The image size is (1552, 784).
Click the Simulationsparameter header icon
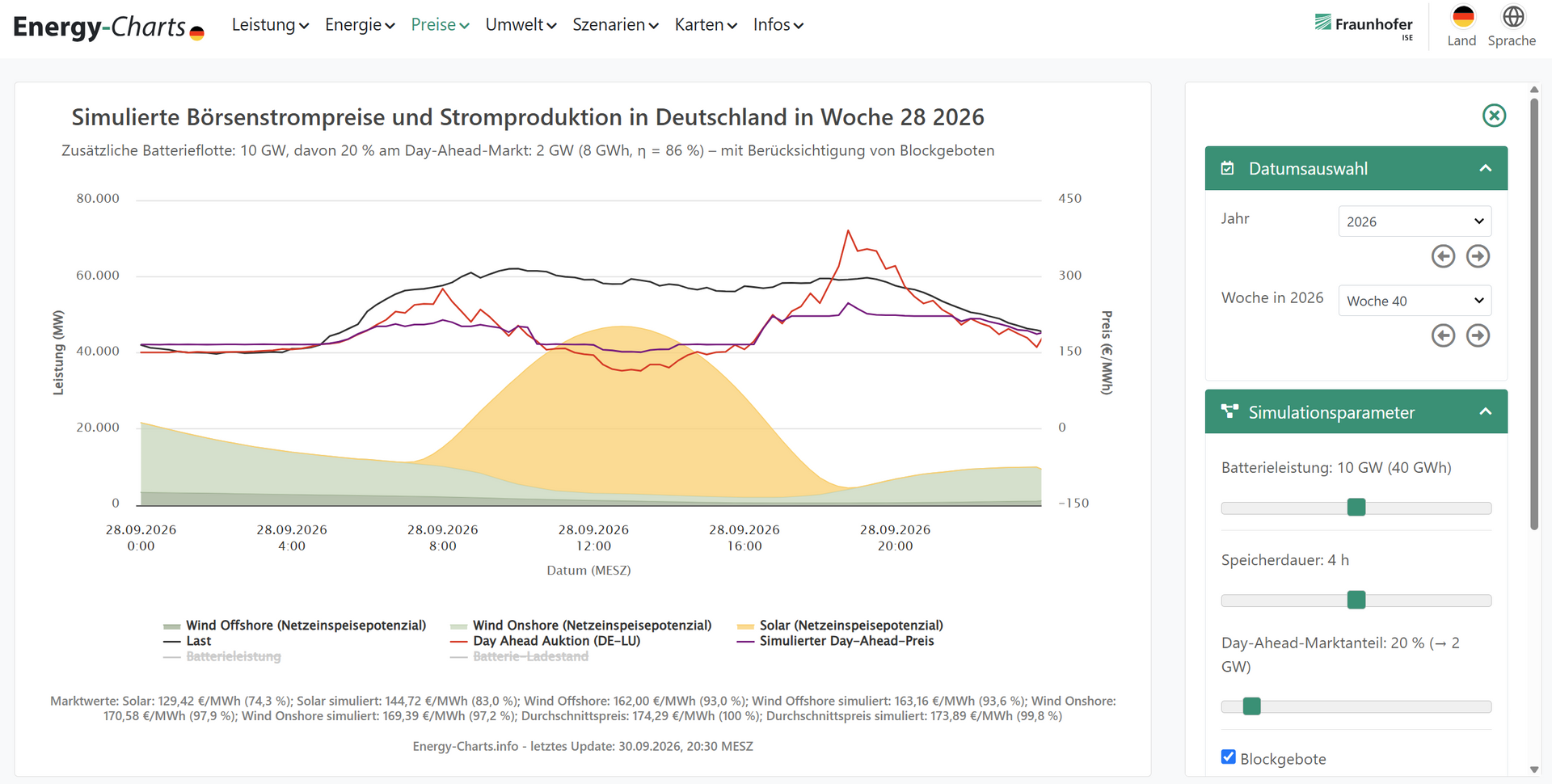(1229, 411)
